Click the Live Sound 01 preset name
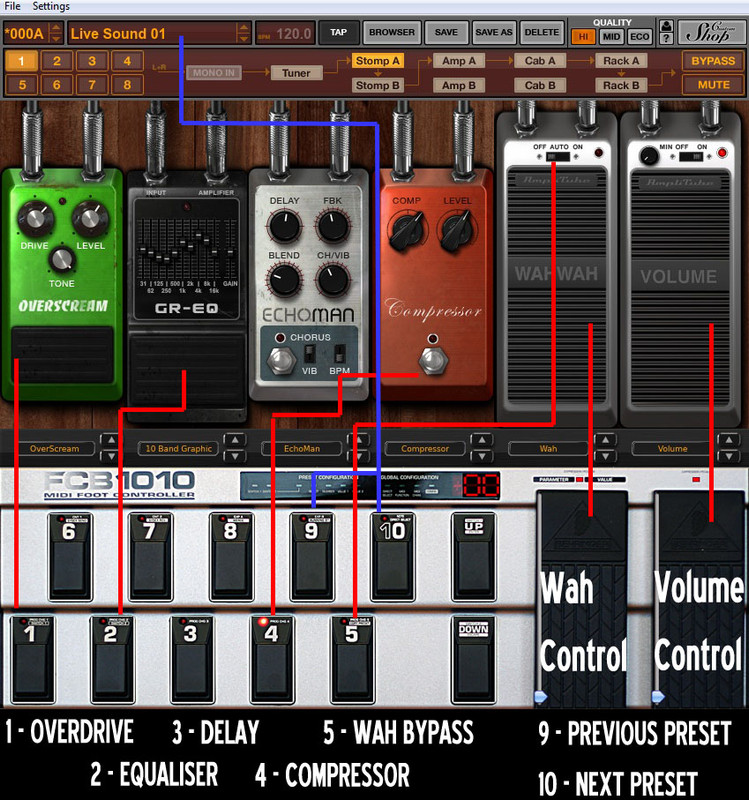Screen dimensions: 749x800 (118, 34)
